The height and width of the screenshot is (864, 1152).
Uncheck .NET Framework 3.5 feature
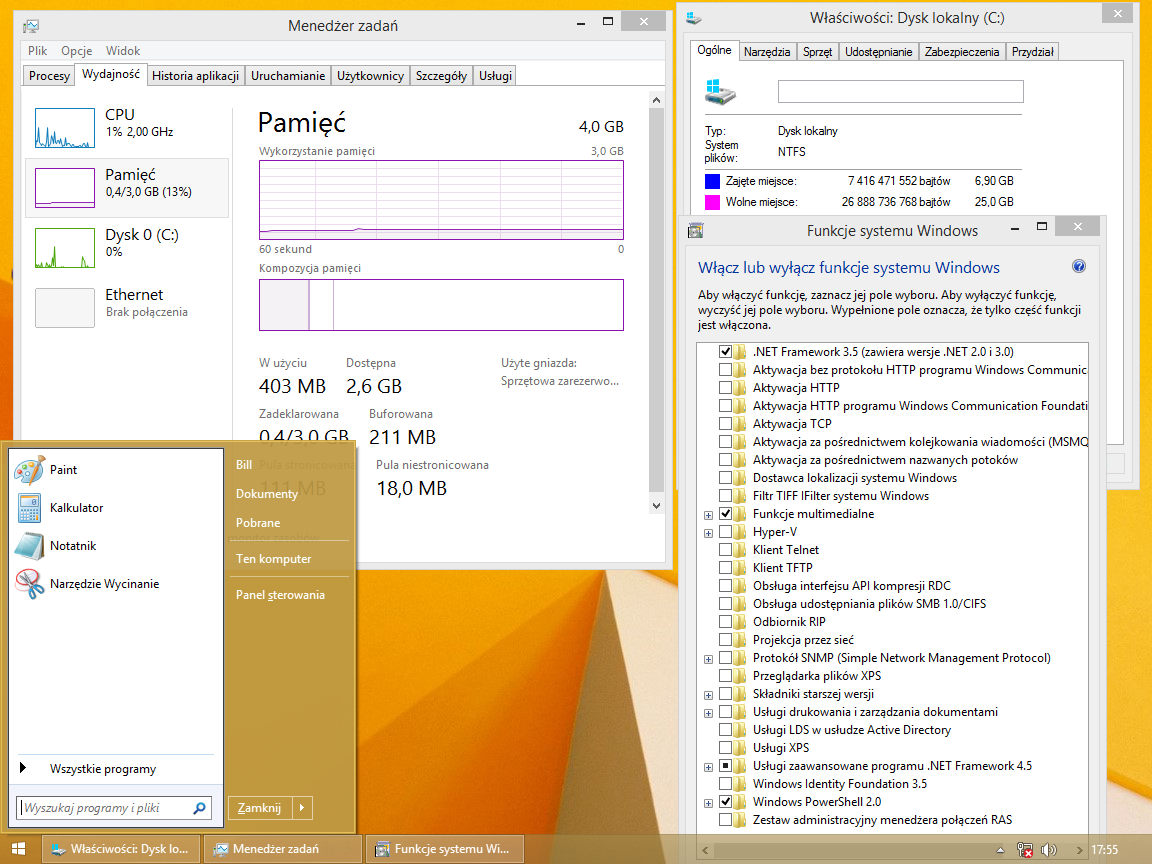pos(725,352)
